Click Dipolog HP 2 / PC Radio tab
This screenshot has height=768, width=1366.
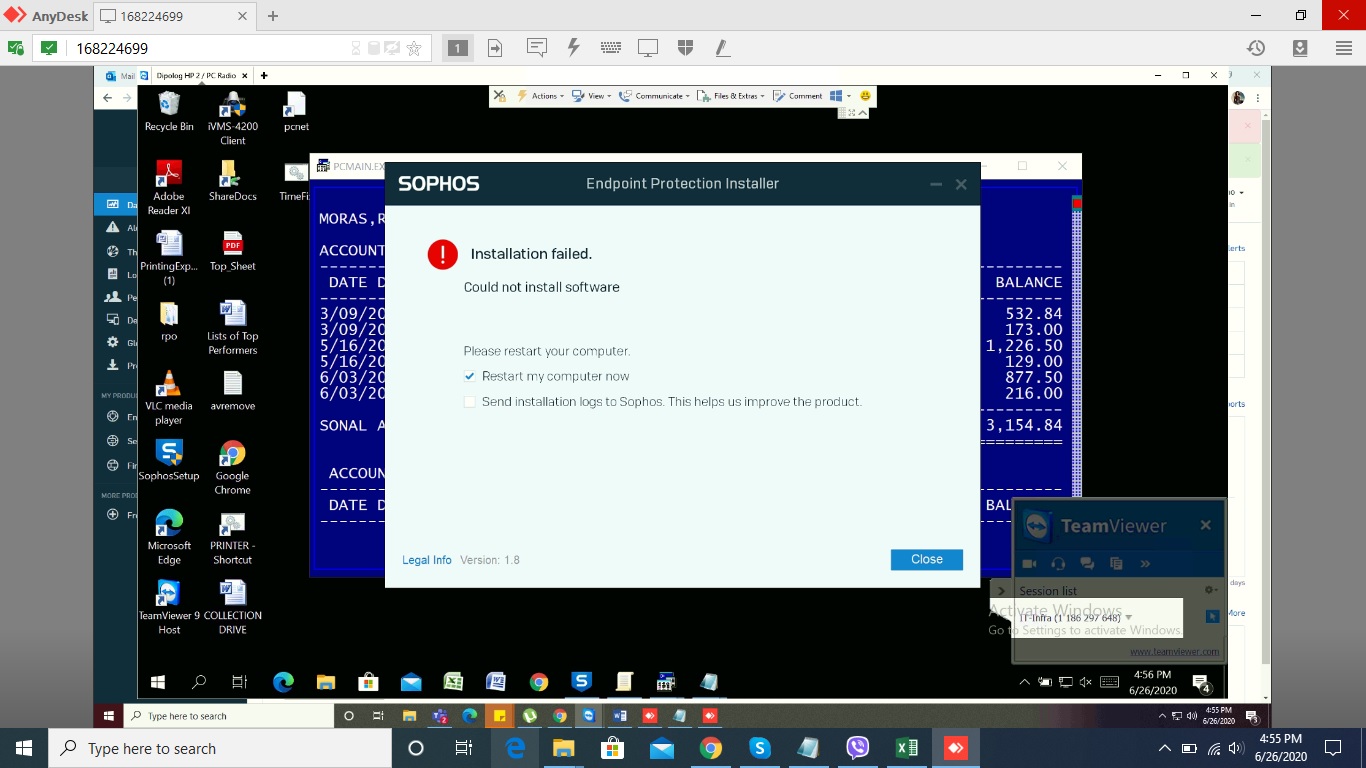[196, 75]
